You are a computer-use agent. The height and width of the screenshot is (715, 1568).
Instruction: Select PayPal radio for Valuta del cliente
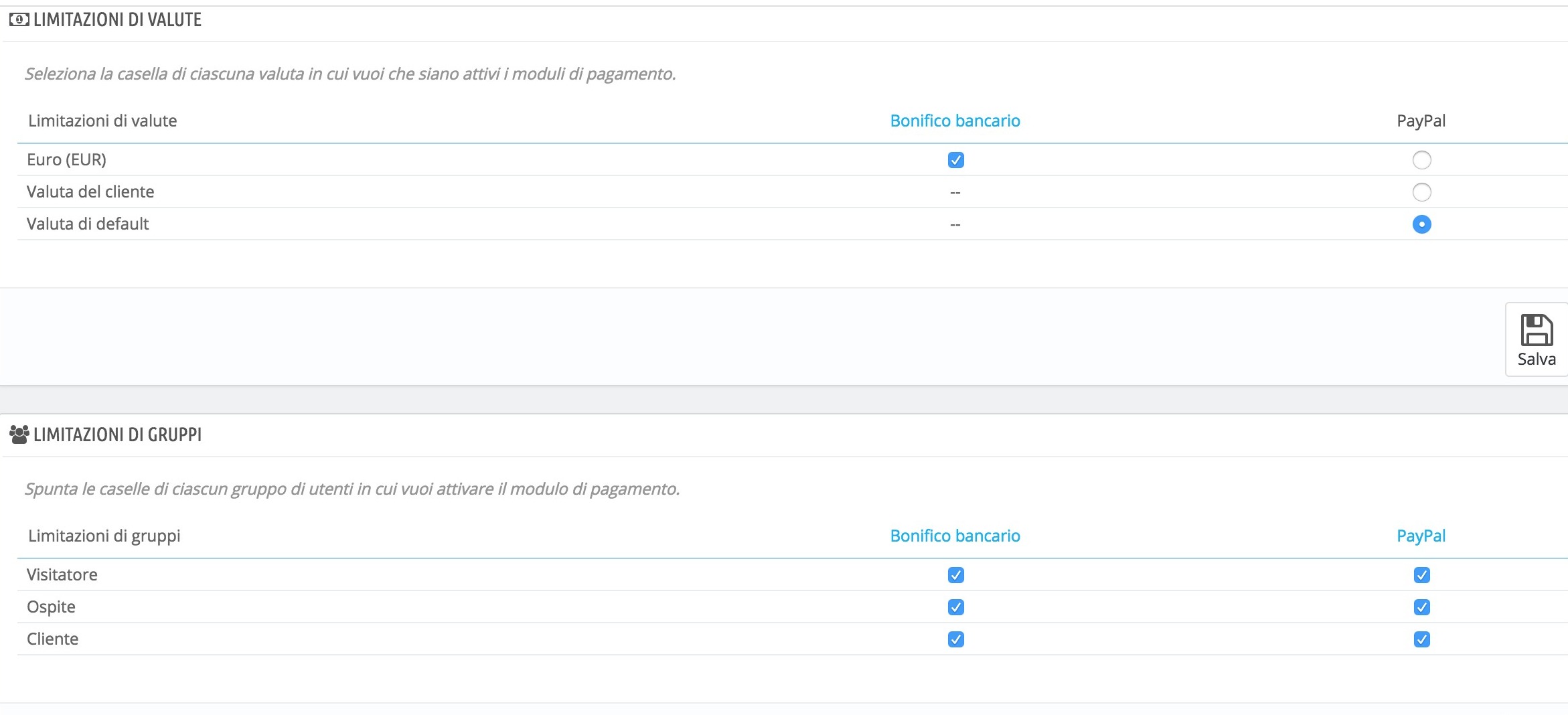coord(1421,192)
